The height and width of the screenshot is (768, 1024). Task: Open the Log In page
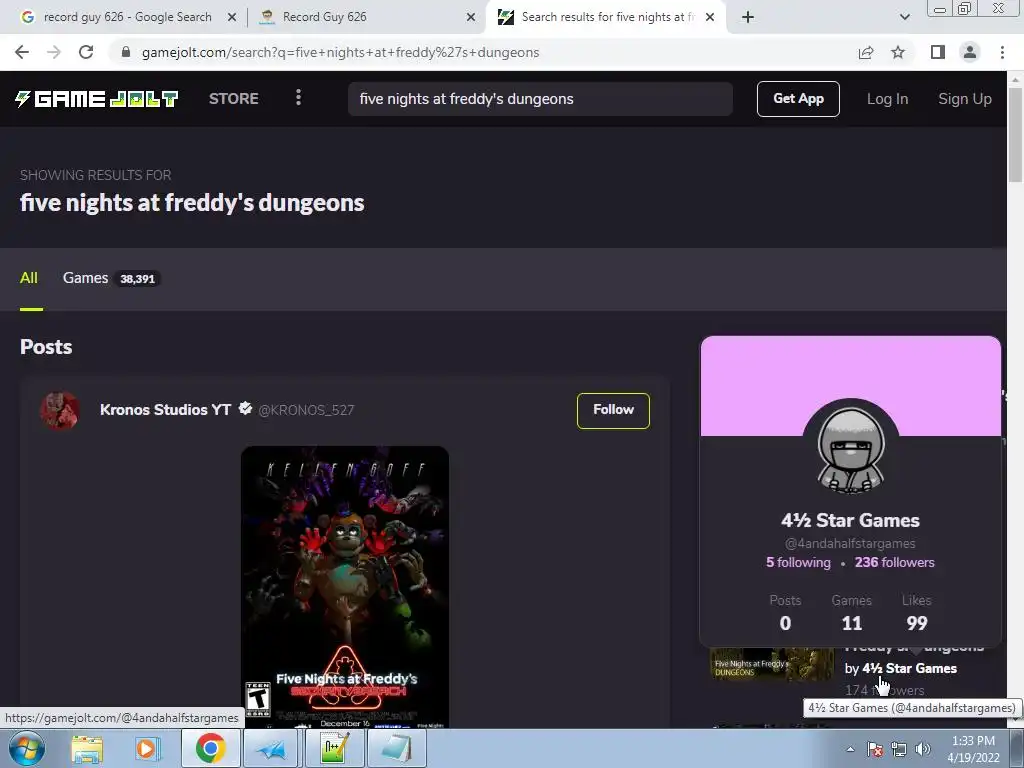(887, 99)
